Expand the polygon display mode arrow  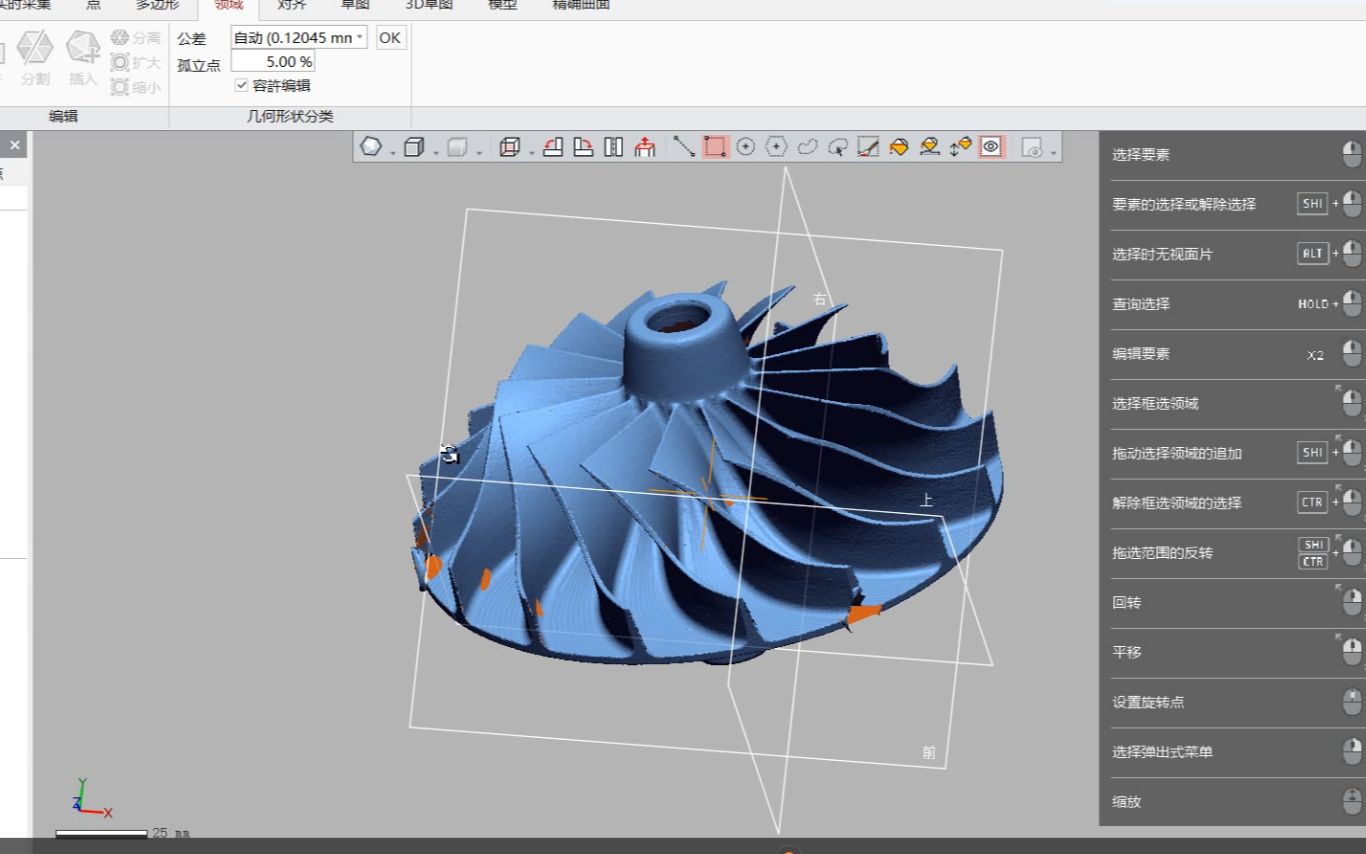point(392,152)
